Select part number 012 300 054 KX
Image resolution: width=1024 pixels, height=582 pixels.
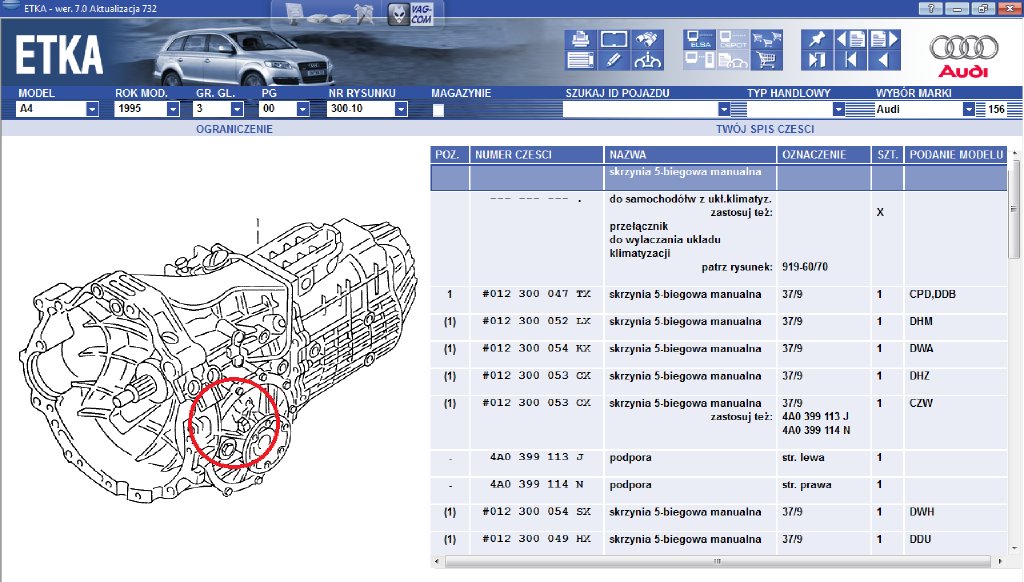[x=536, y=349]
